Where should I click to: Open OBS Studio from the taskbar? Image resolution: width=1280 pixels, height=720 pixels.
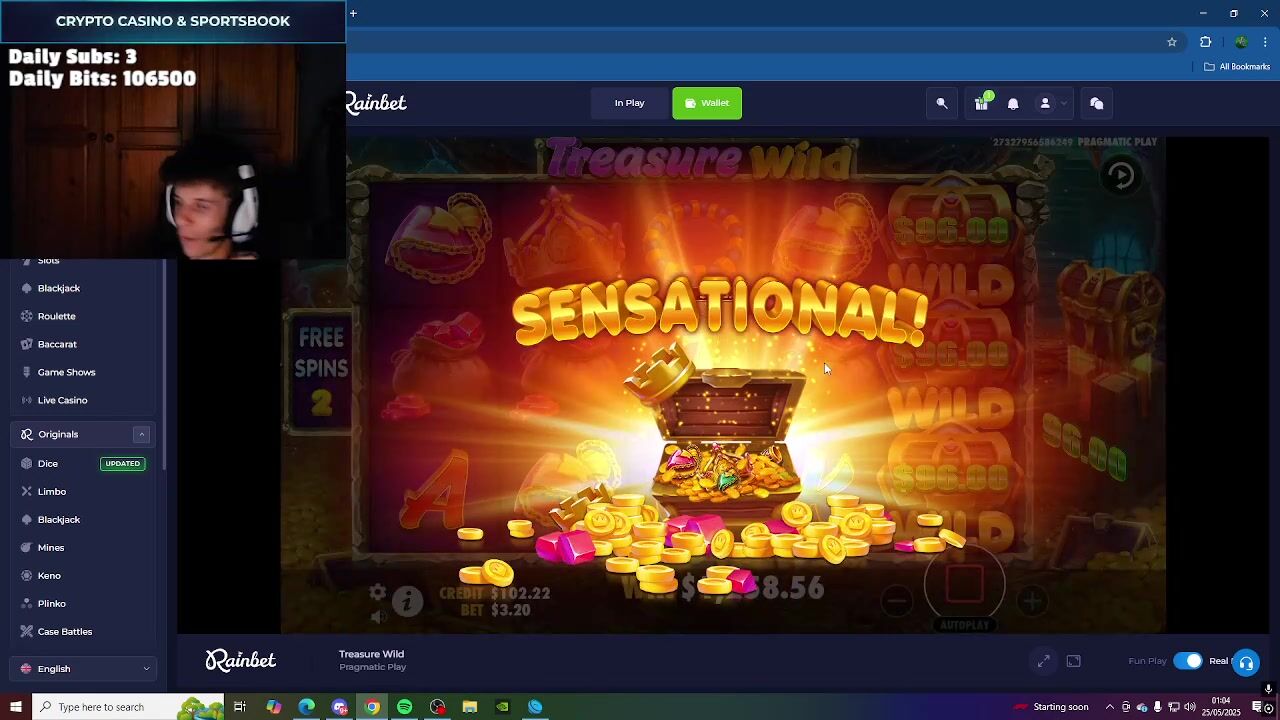437,707
